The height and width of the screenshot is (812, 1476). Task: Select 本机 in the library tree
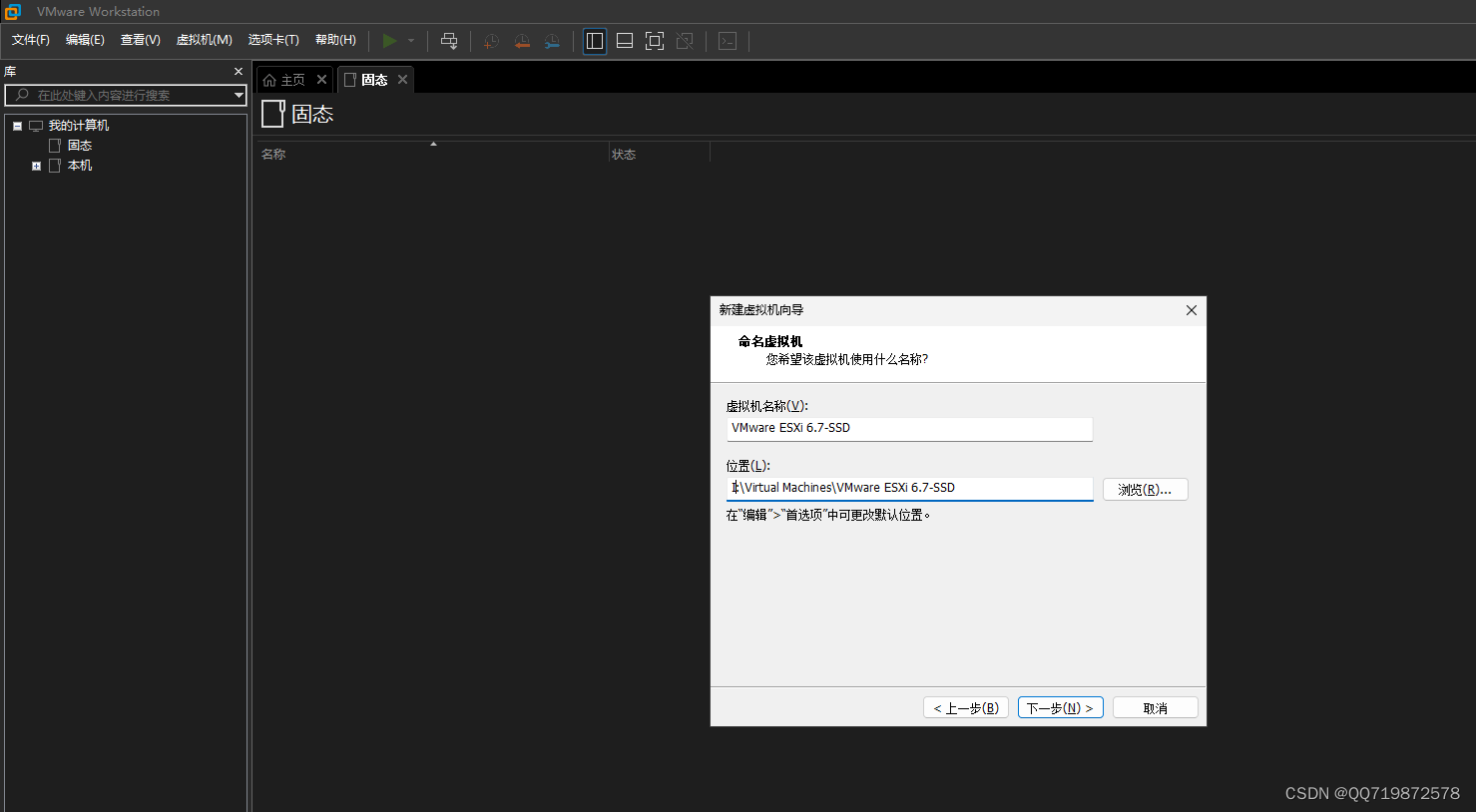pyautogui.click(x=80, y=166)
